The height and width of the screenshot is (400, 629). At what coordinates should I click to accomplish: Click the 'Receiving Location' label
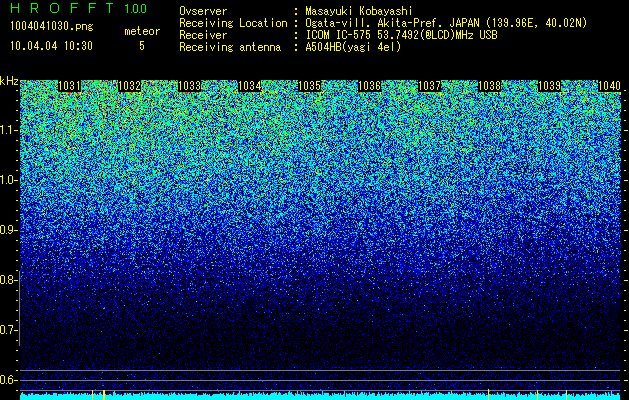point(233,23)
